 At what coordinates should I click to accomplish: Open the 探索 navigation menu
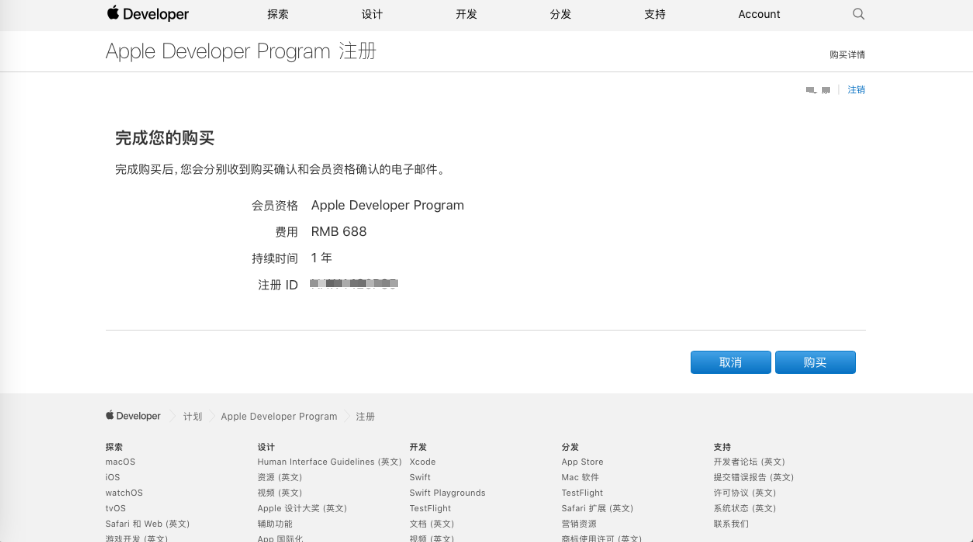[277, 14]
